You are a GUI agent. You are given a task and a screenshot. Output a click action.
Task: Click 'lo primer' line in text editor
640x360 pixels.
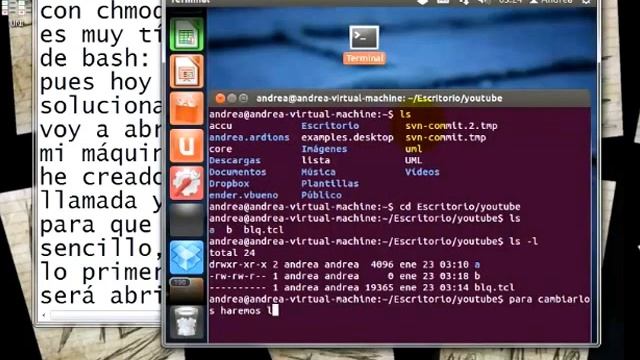pyautogui.click(x=101, y=272)
